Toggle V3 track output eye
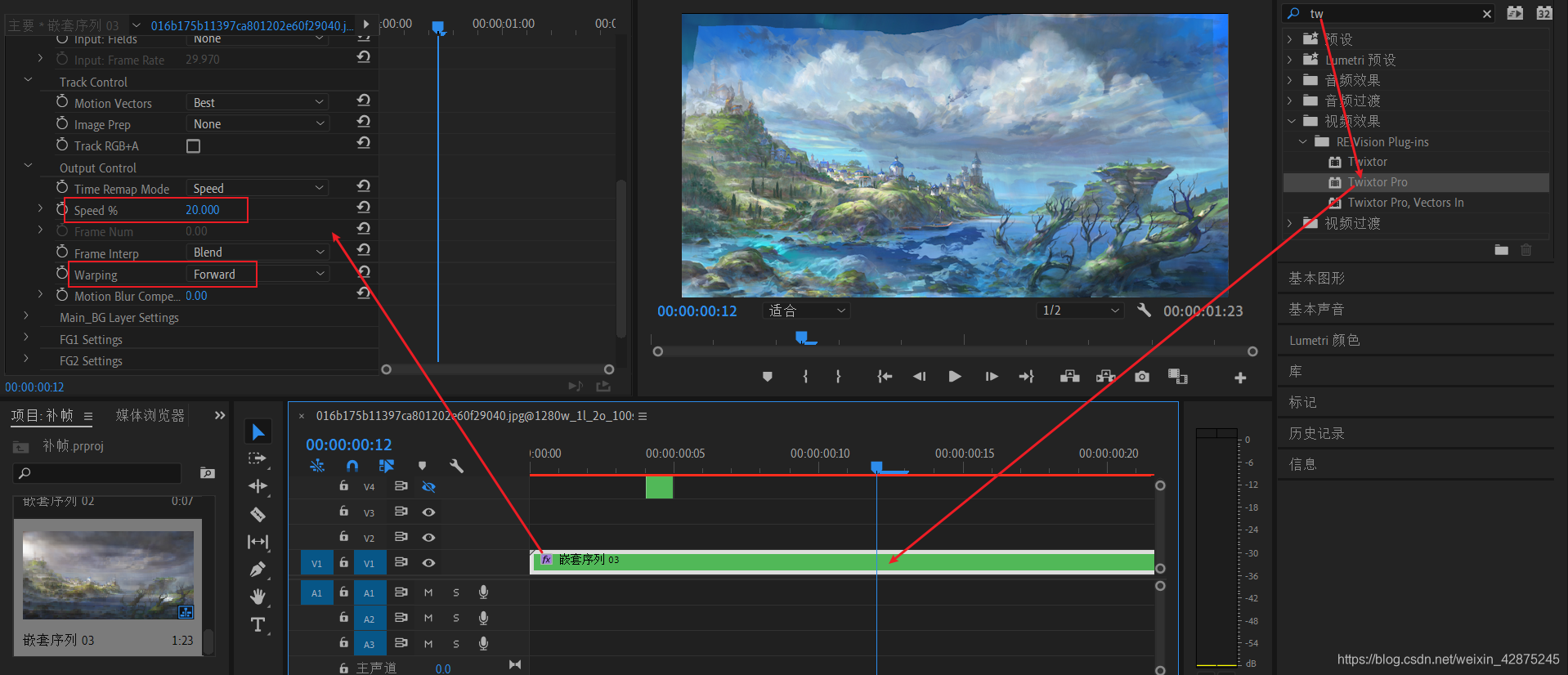 428,512
